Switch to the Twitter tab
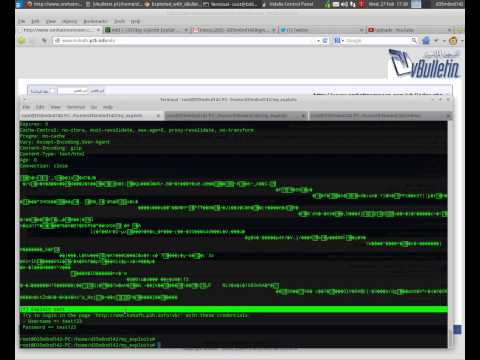This screenshot has width=480, height=360. [x=322, y=30]
